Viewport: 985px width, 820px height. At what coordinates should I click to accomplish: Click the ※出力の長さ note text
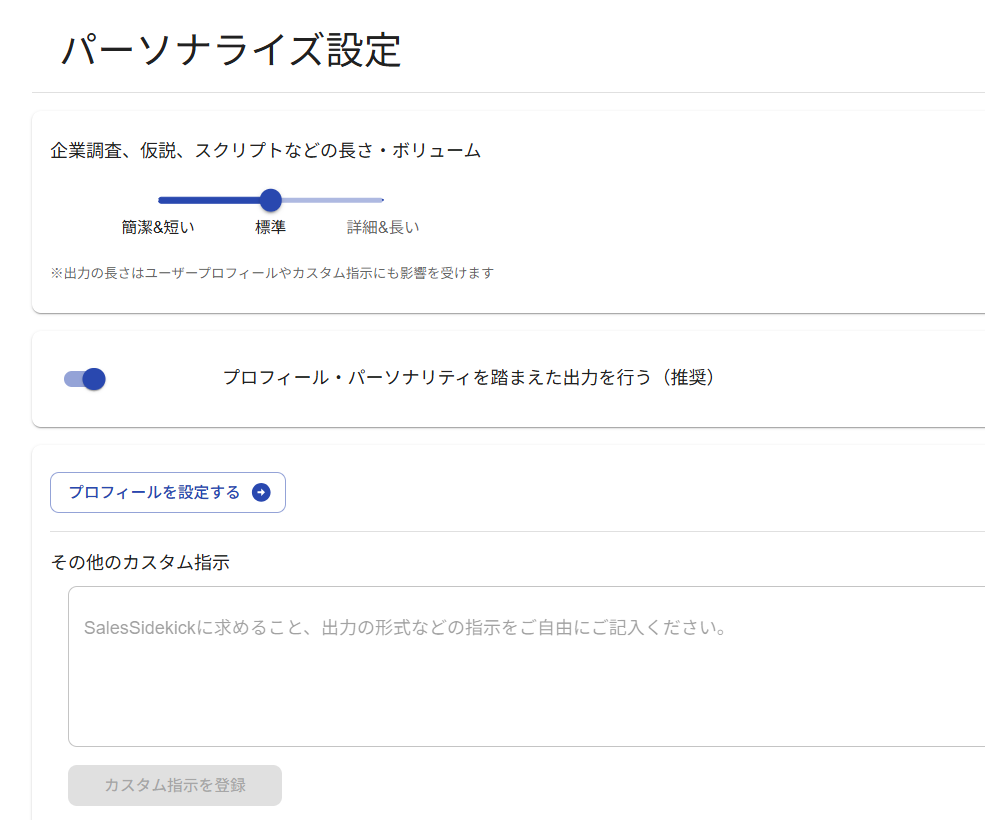pos(272,272)
